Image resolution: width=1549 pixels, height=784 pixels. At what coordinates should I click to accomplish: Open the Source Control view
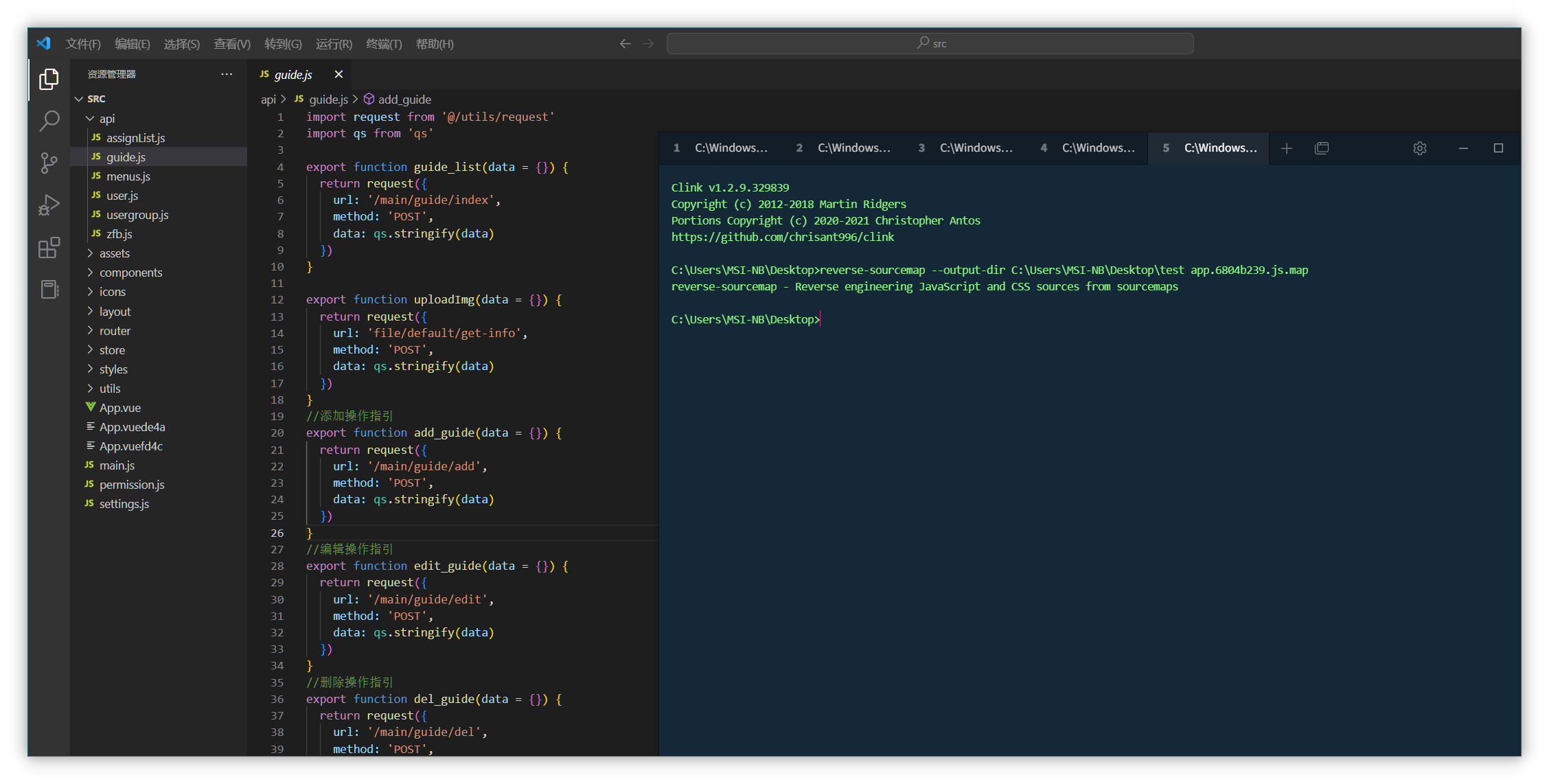[x=49, y=163]
